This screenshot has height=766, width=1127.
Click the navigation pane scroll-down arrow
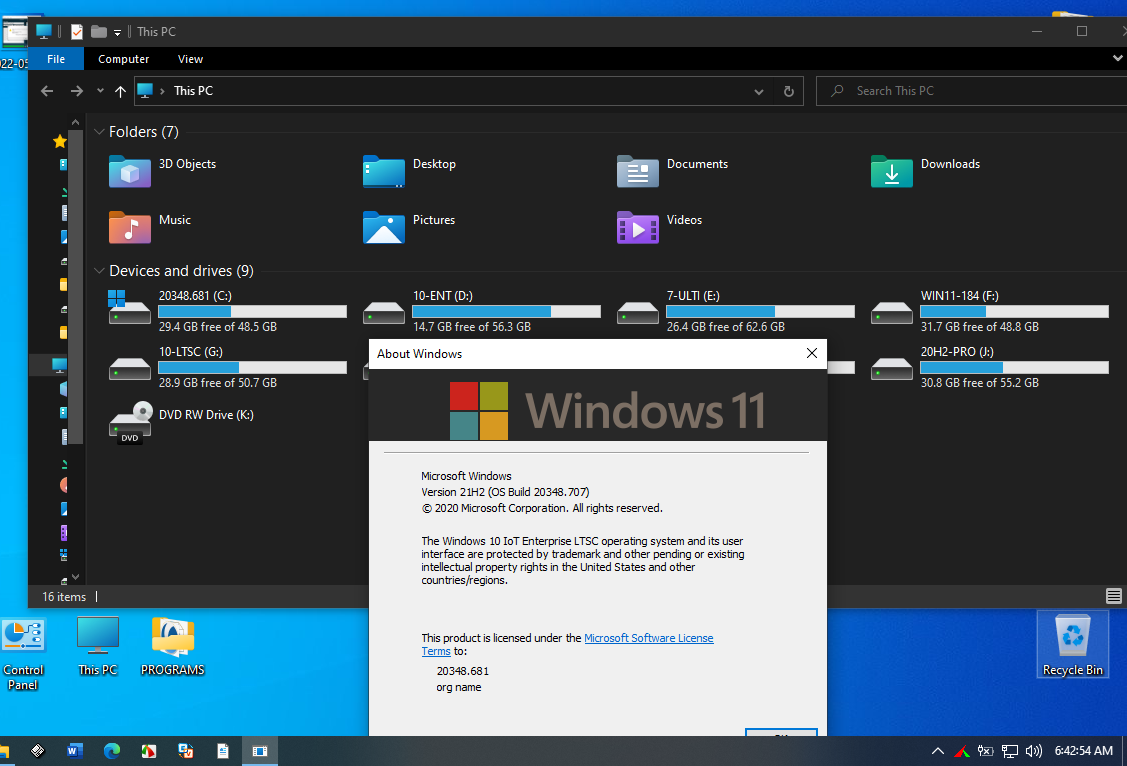[x=75, y=578]
